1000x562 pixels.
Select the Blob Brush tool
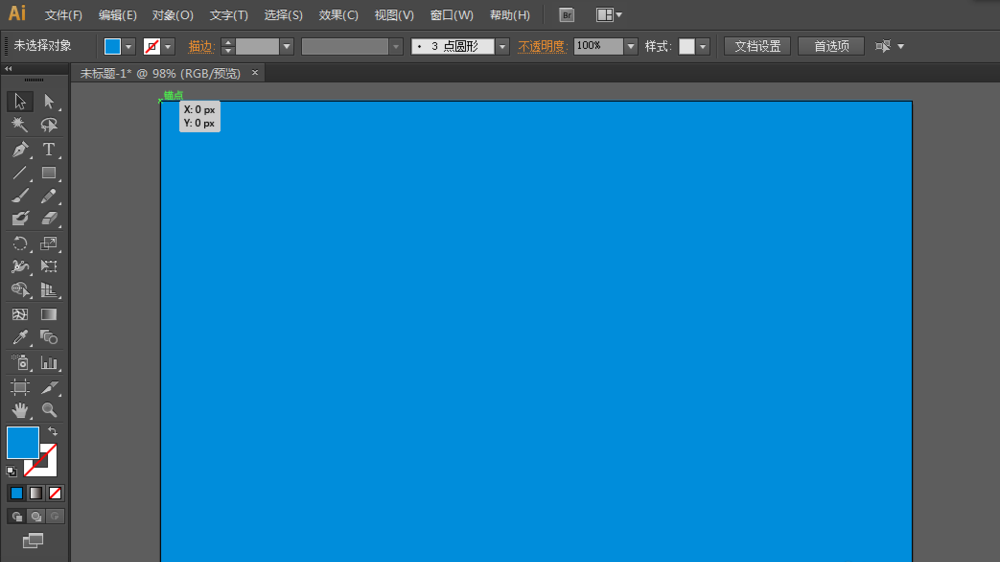tap(20, 219)
